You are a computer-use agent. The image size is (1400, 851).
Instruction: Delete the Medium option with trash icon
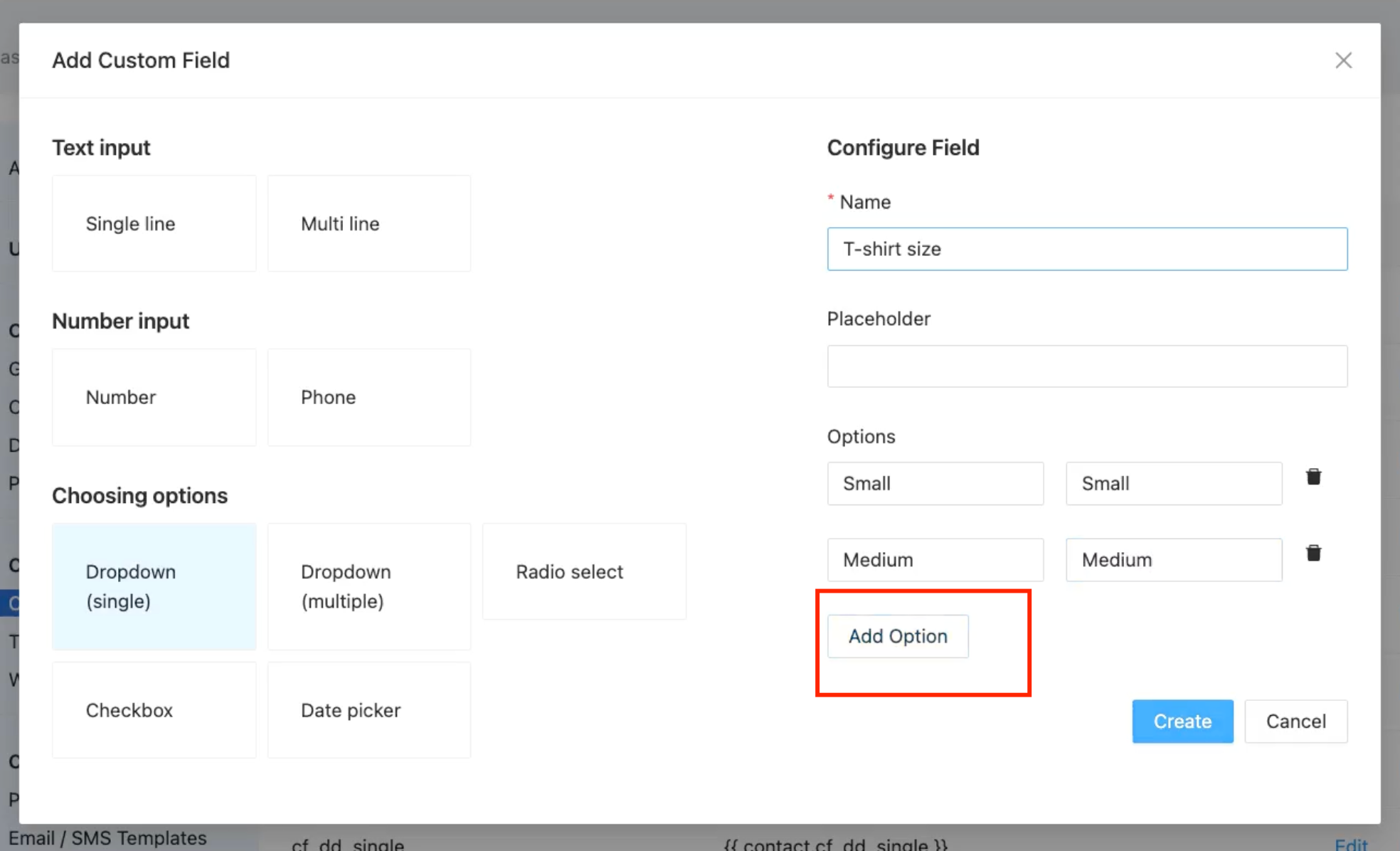[x=1313, y=554]
